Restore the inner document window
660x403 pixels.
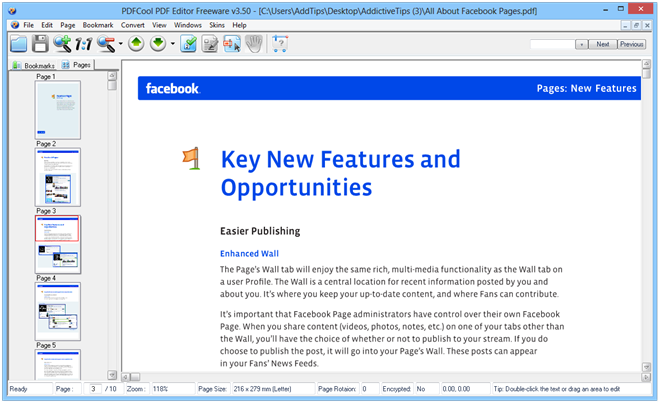pos(636,26)
